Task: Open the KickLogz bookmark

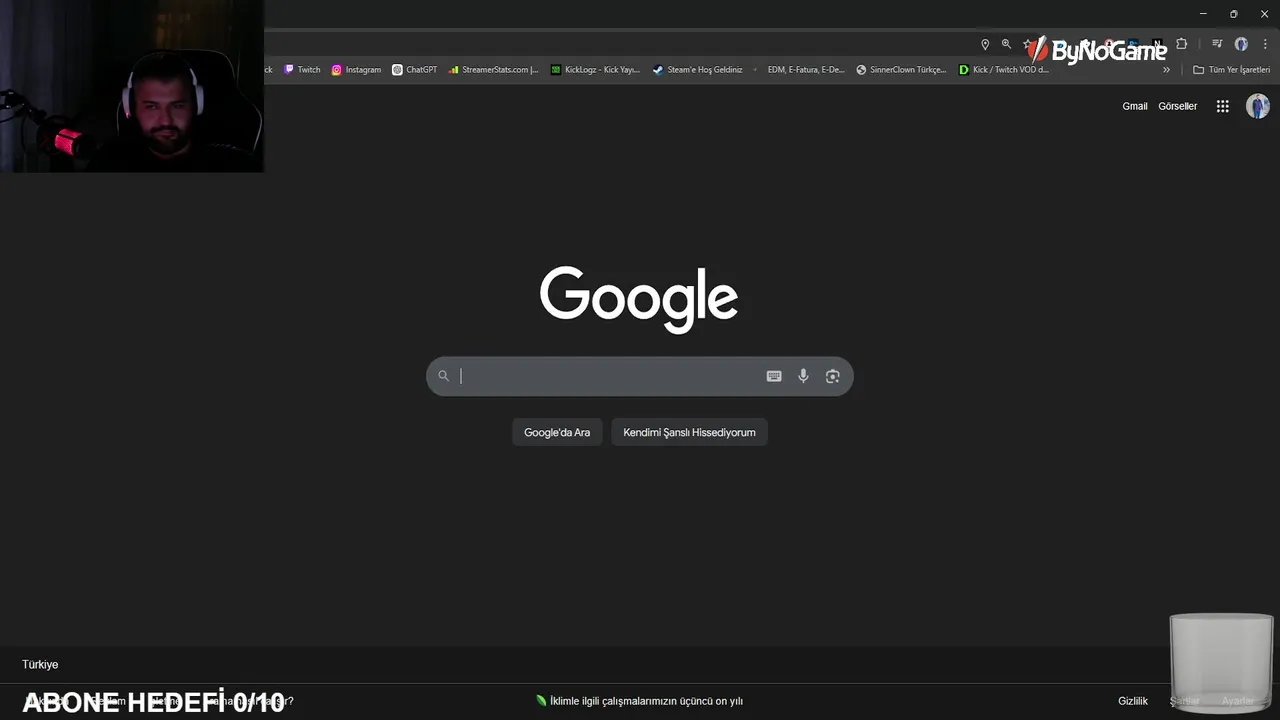Action: click(595, 70)
